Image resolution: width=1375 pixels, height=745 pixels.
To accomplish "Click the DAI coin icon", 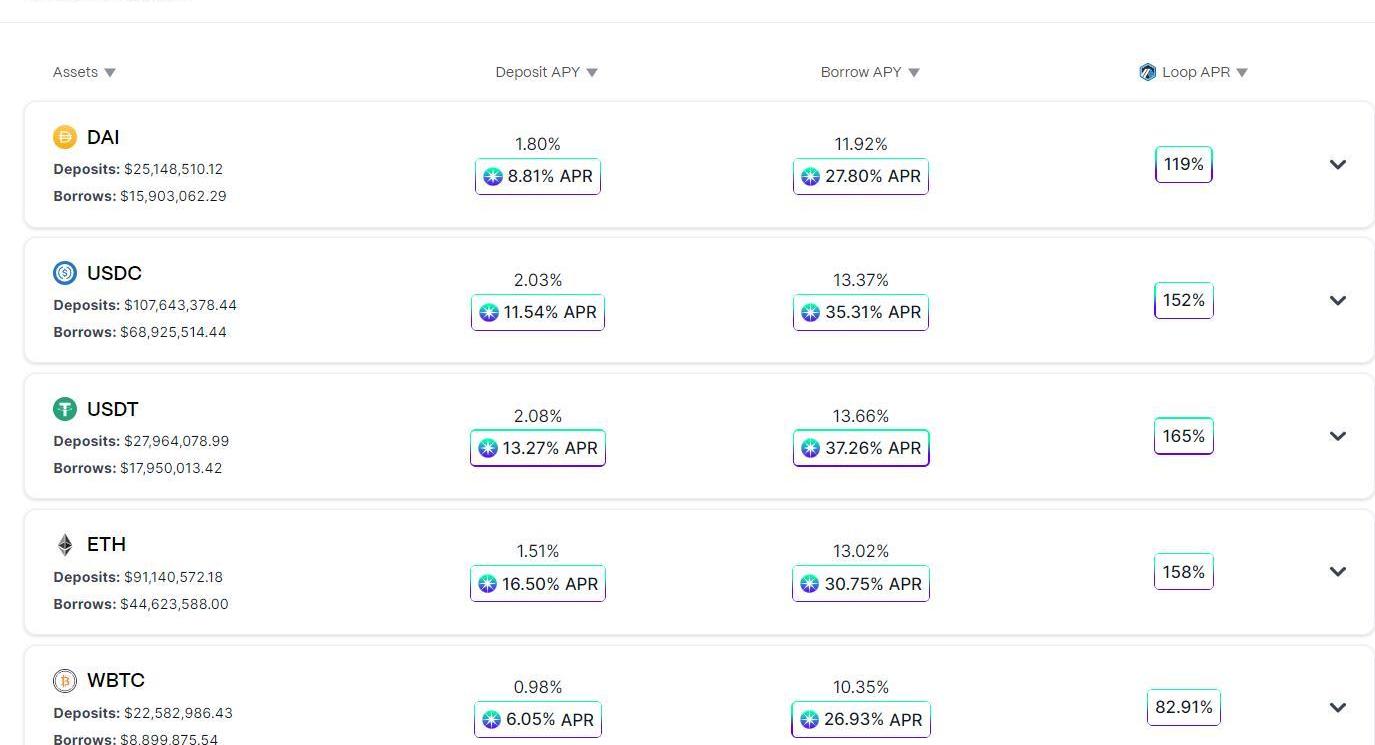I will pos(65,137).
